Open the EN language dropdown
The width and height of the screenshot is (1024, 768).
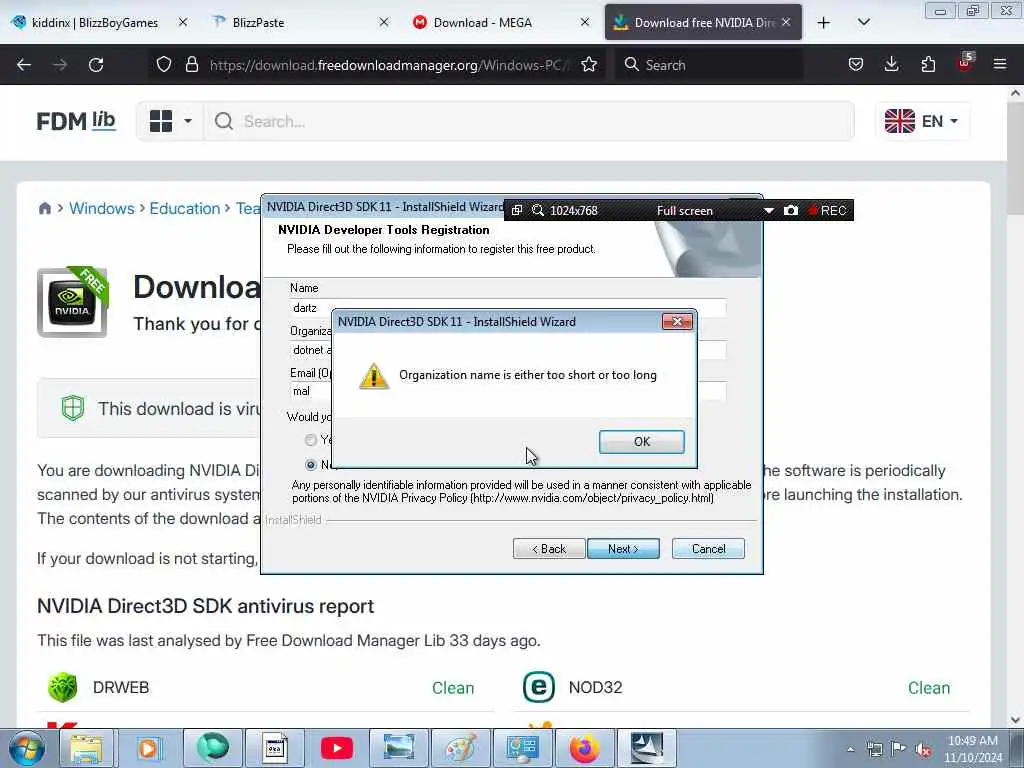pyautogui.click(x=921, y=121)
